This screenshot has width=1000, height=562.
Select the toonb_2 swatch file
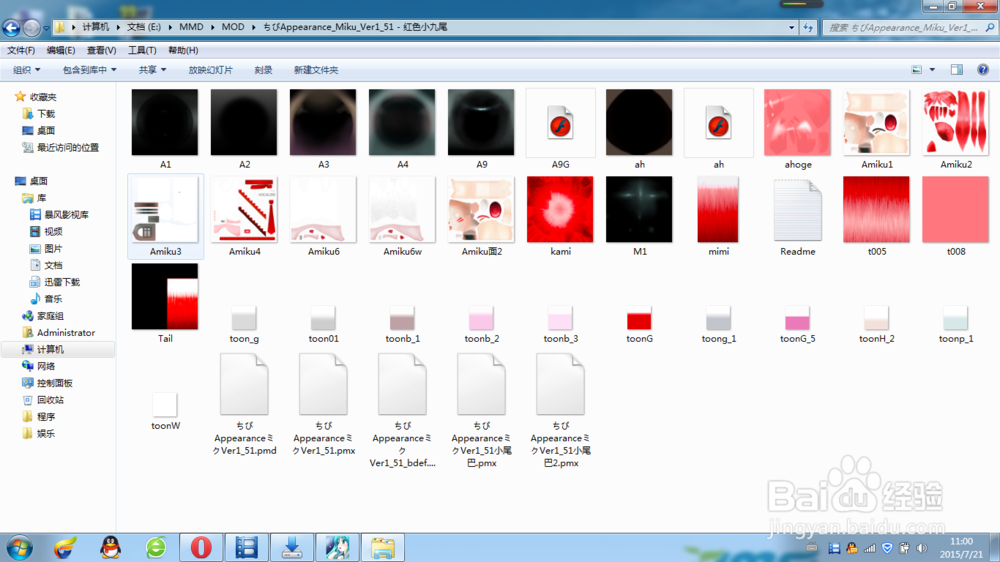coord(481,318)
